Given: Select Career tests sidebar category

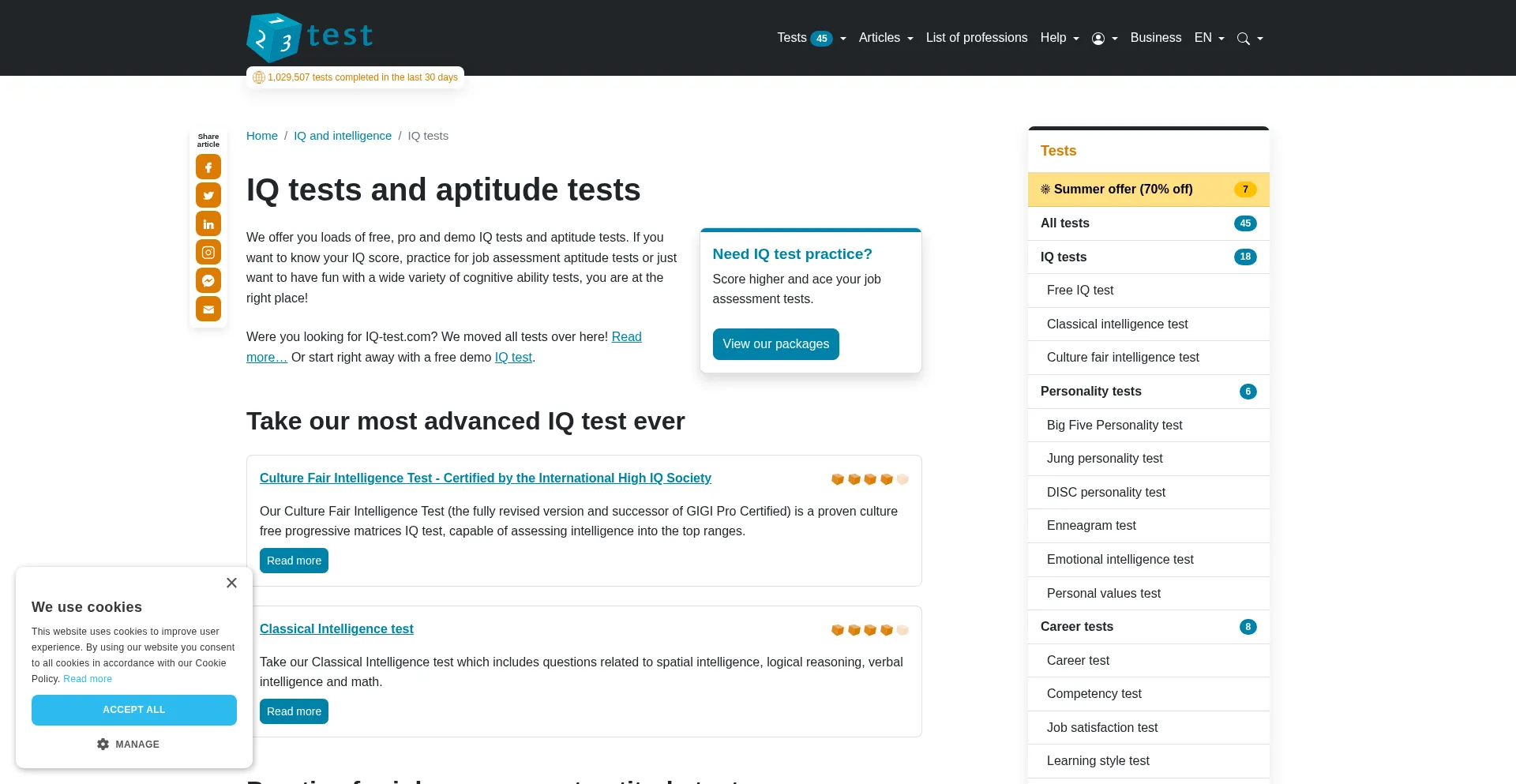Looking at the screenshot, I should [x=1149, y=627].
